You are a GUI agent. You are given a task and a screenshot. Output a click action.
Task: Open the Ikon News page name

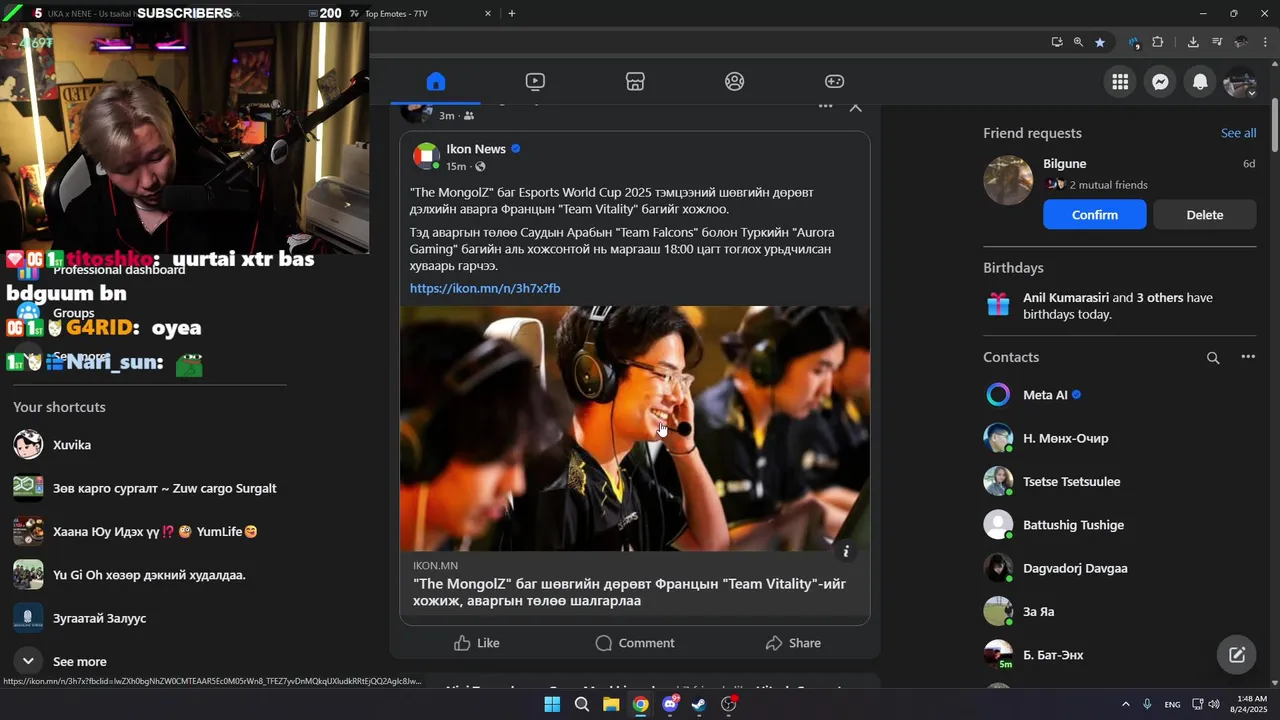pos(476,149)
